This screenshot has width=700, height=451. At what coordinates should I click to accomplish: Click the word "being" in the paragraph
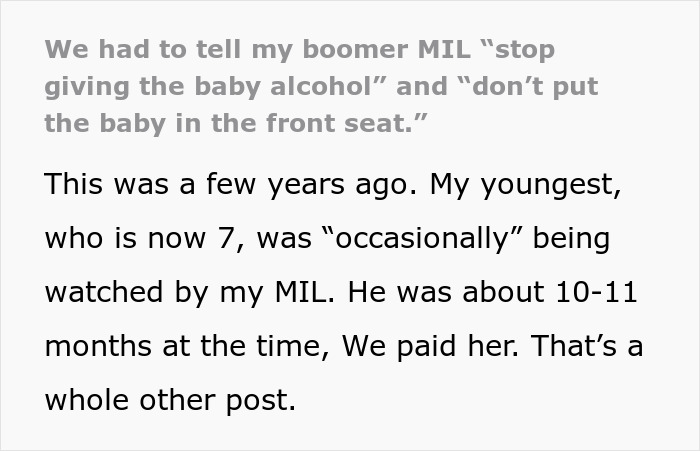click(x=571, y=240)
